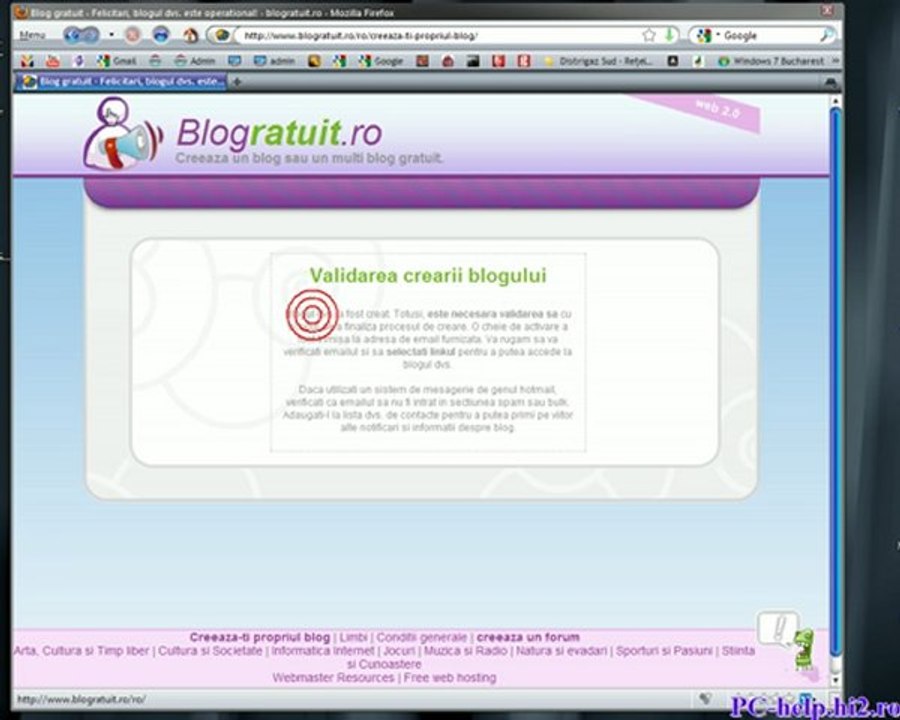Open a new tab with plus button
The width and height of the screenshot is (900, 720).
236,82
